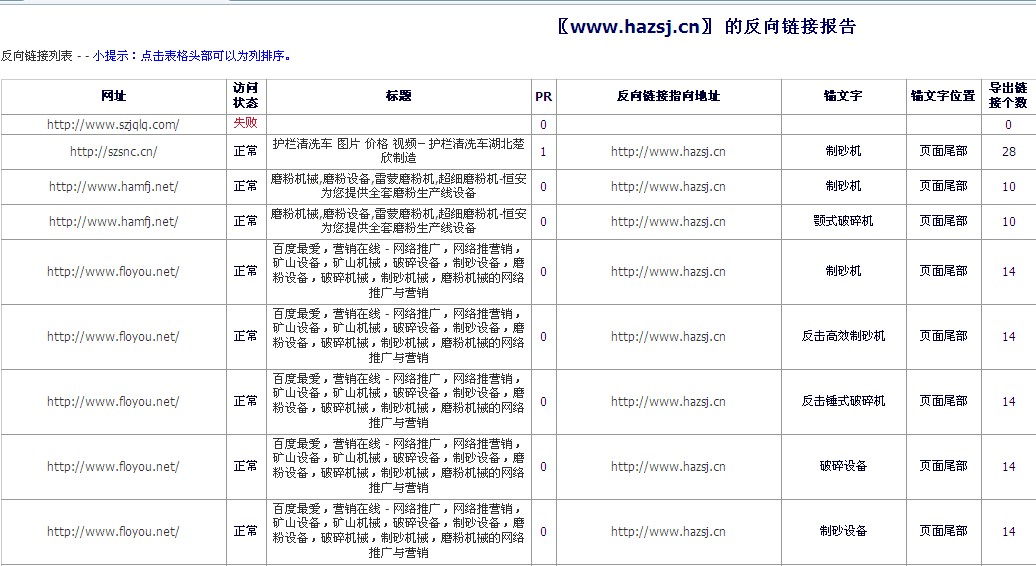1036x566 pixels.
Task: Open the hamfj.net link in the 颚式破碎机 row
Action: point(113,222)
